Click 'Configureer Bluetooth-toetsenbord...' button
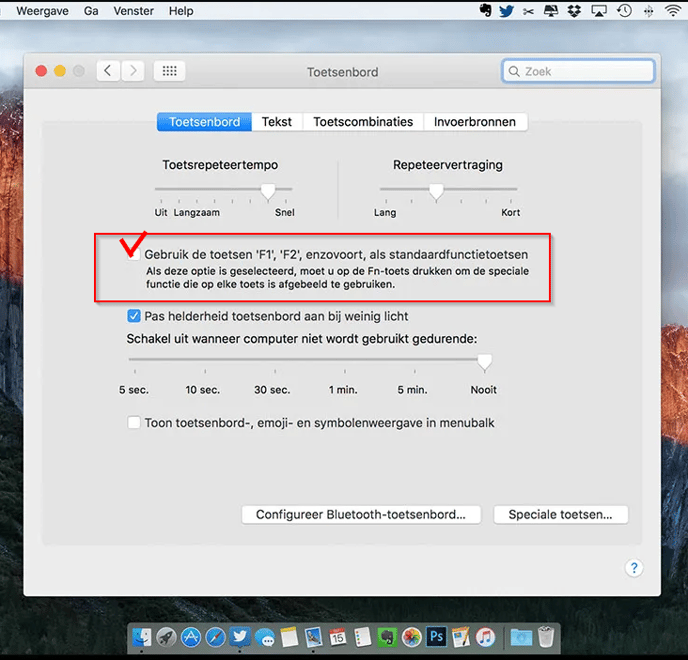This screenshot has width=688, height=660. 361,514
